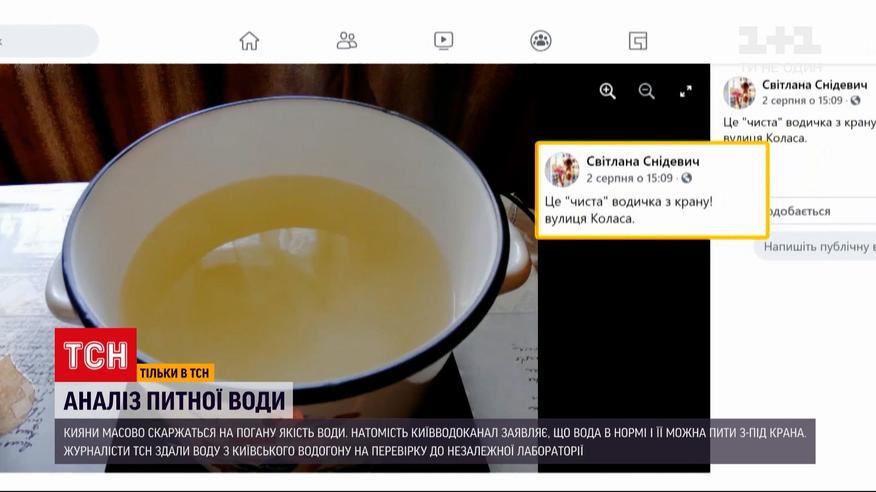This screenshot has height=492, width=876.
Task: Click the author name inside the yellow callout
Action: pos(642,161)
